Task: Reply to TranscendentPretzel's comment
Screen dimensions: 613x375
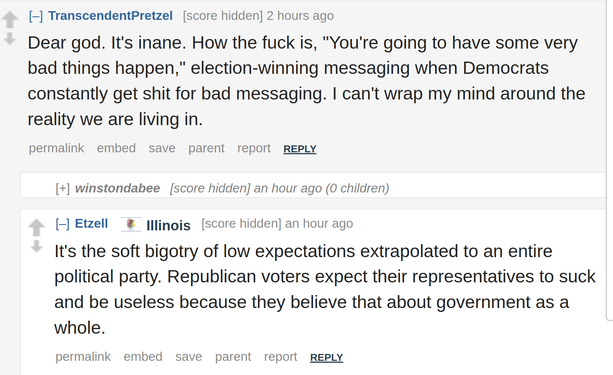Action: [300, 149]
